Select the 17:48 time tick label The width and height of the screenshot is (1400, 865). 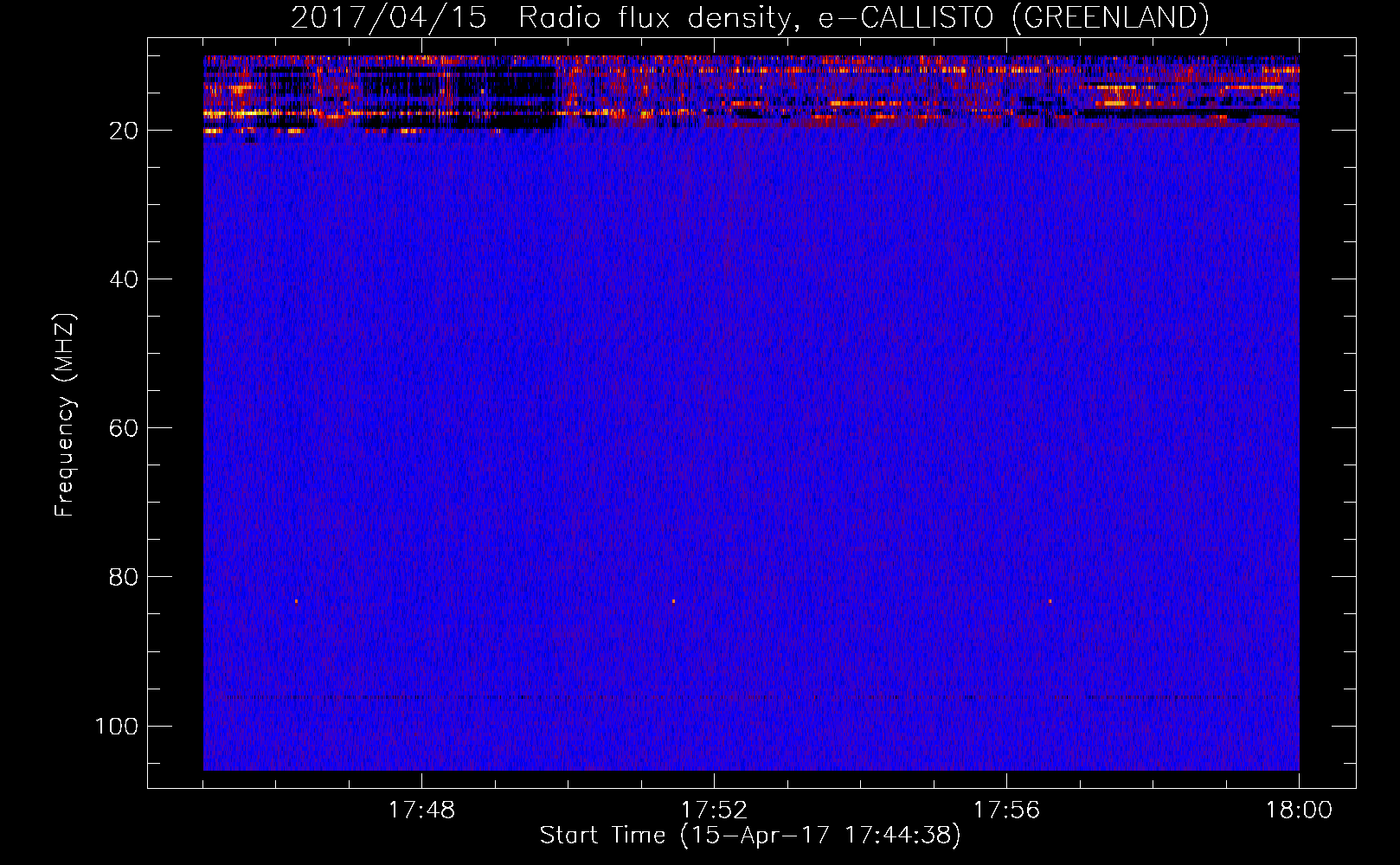click(421, 810)
